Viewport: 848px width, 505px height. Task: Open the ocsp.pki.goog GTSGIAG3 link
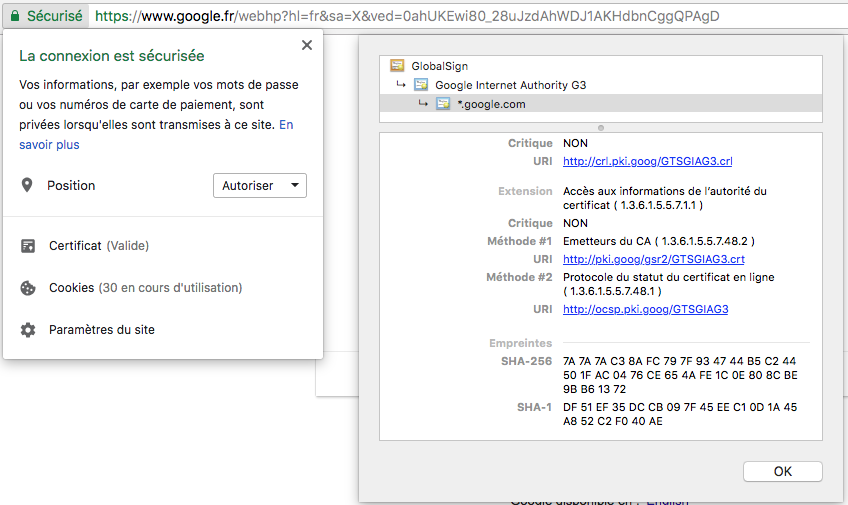tap(645, 309)
